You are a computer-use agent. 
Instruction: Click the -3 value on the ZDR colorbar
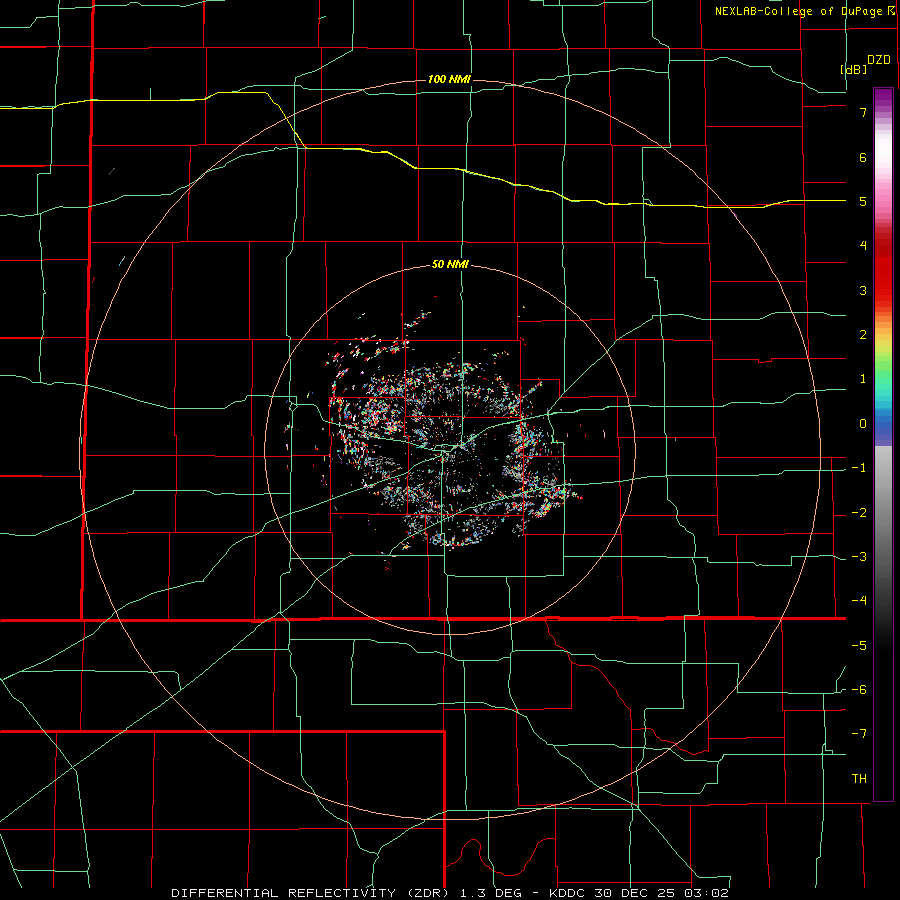859,557
